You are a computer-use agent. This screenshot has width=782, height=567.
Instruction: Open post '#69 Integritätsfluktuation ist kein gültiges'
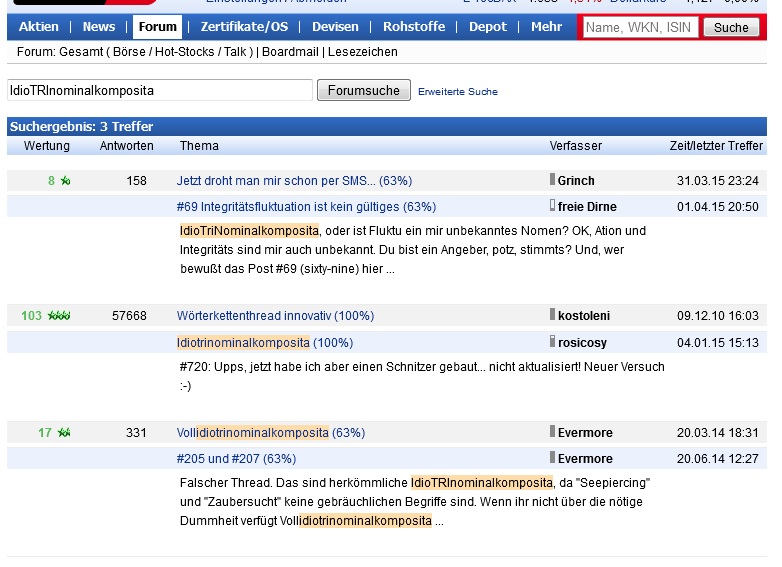pos(306,206)
